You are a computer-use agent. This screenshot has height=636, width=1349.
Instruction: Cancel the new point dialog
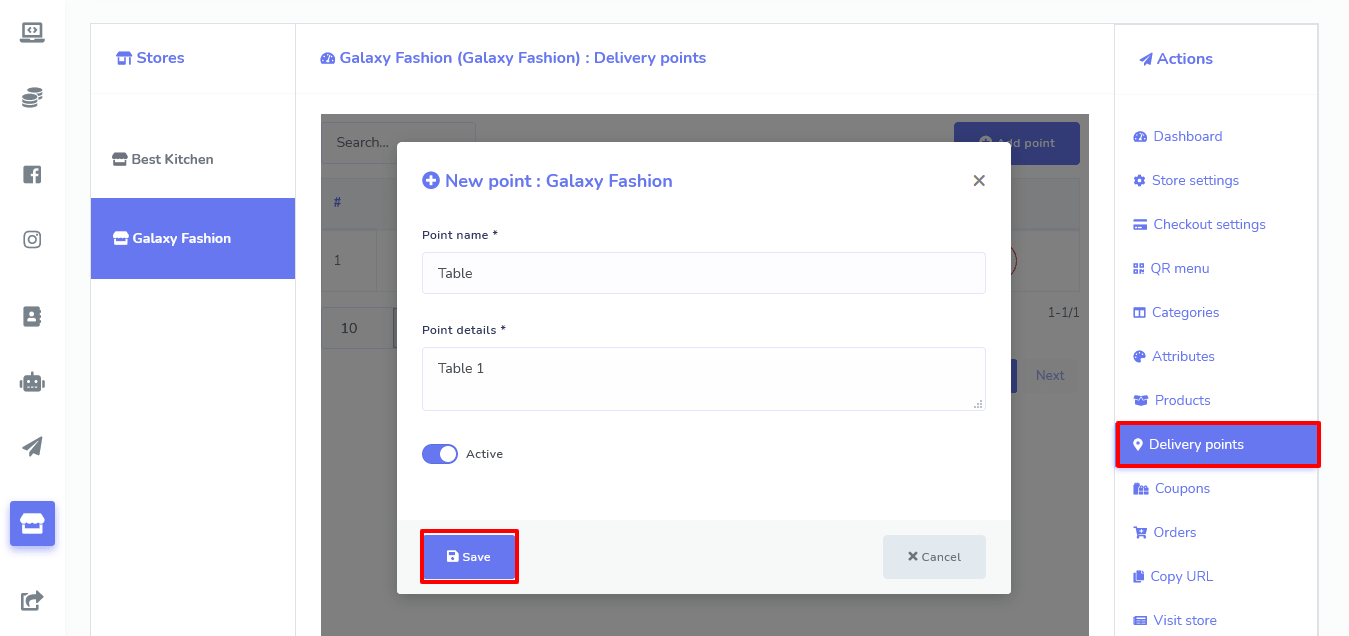(x=934, y=557)
